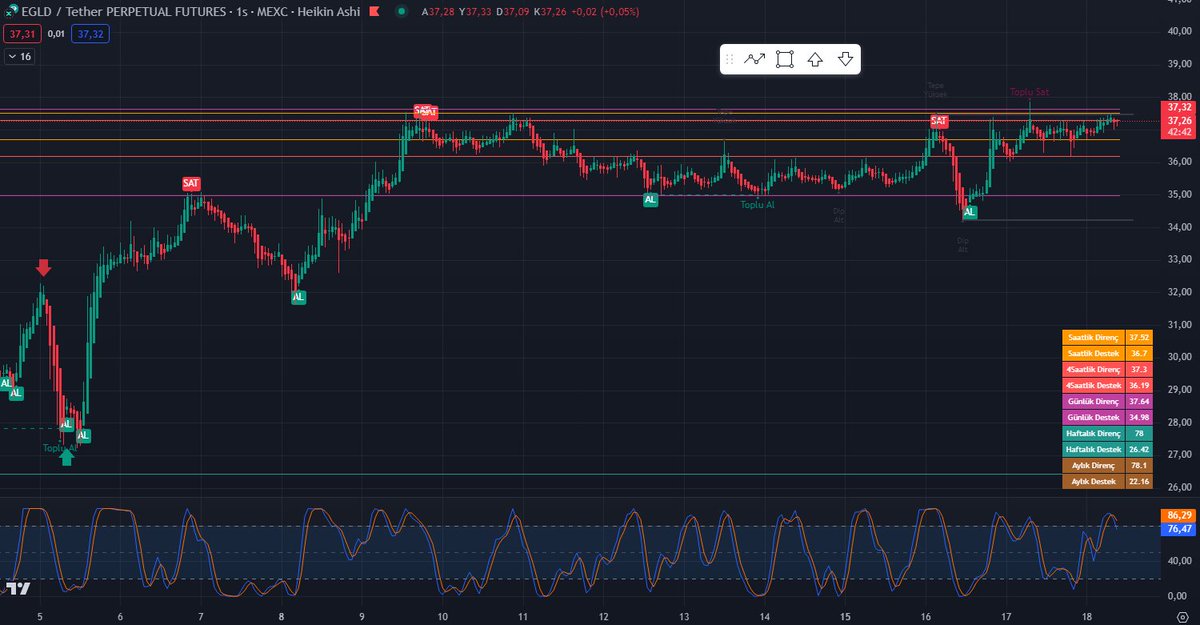Select the rectangle drawing tool

click(785, 59)
